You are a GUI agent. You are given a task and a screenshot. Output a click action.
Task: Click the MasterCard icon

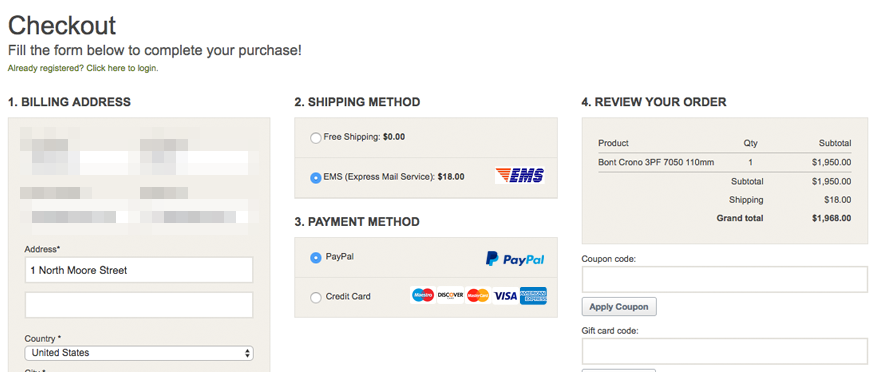point(478,295)
